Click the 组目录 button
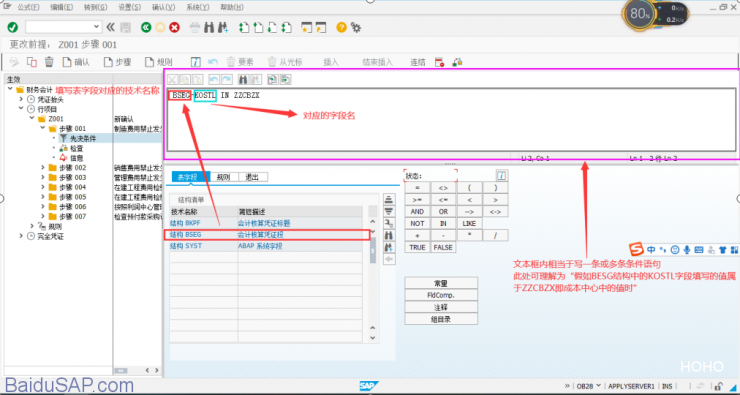 [x=441, y=319]
